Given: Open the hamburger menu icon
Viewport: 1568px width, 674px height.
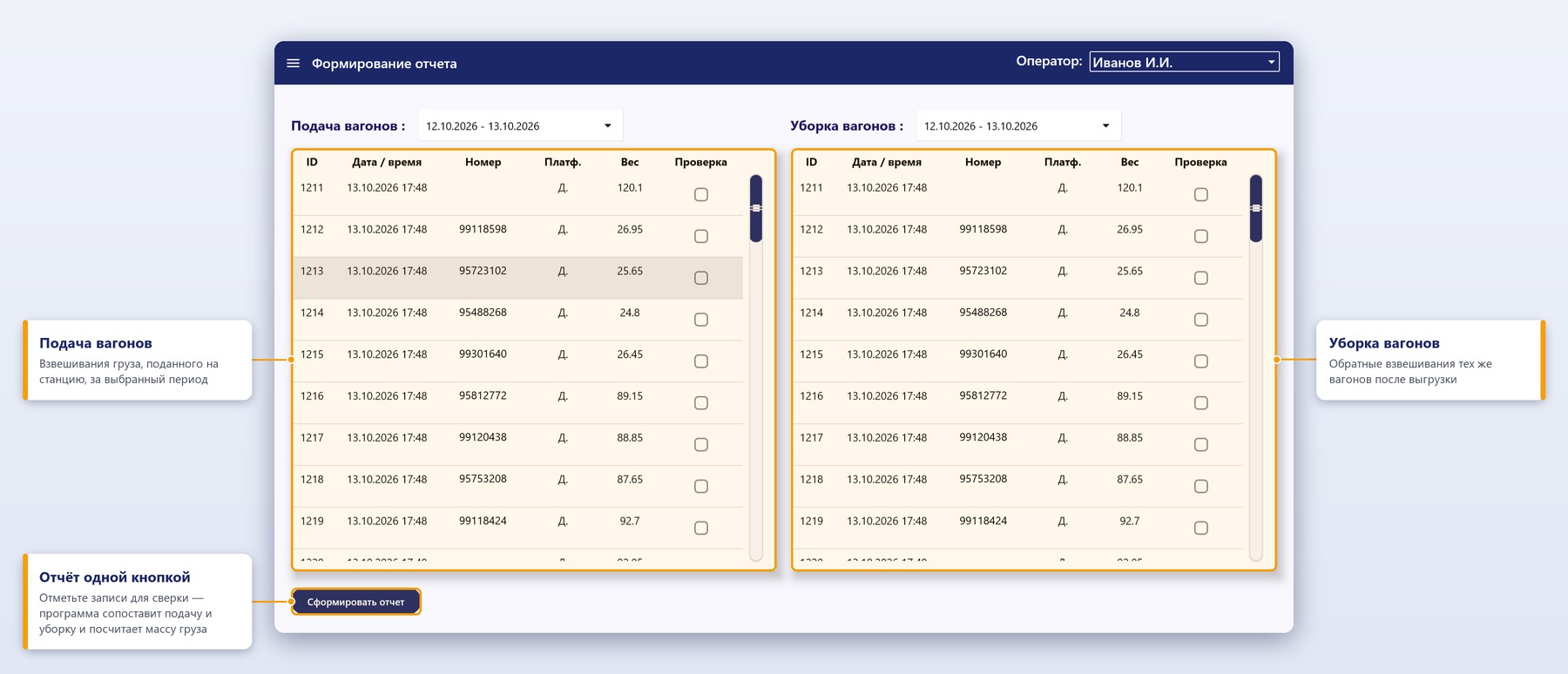Looking at the screenshot, I should 294,64.
